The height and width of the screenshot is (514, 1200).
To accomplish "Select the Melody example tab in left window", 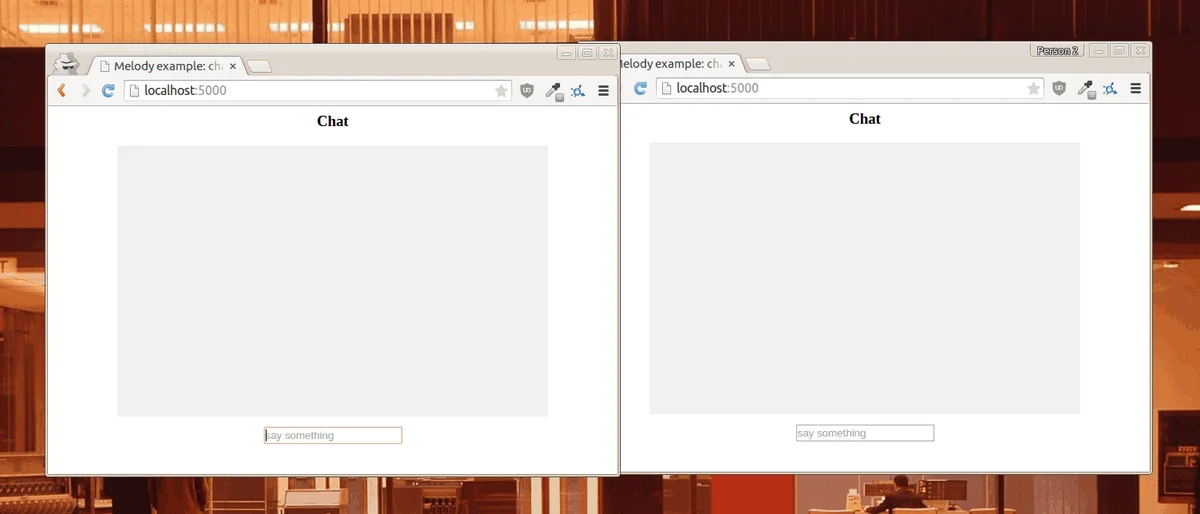I will 167,66.
